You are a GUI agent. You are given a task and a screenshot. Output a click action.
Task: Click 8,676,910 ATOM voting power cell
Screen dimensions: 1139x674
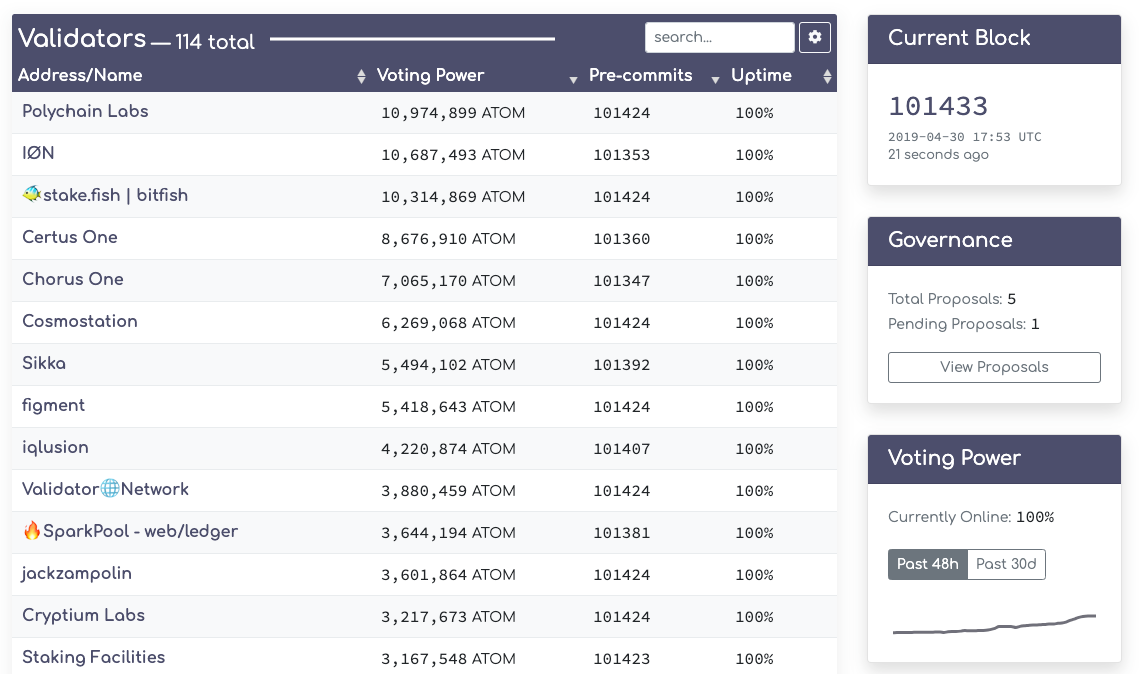pos(448,239)
